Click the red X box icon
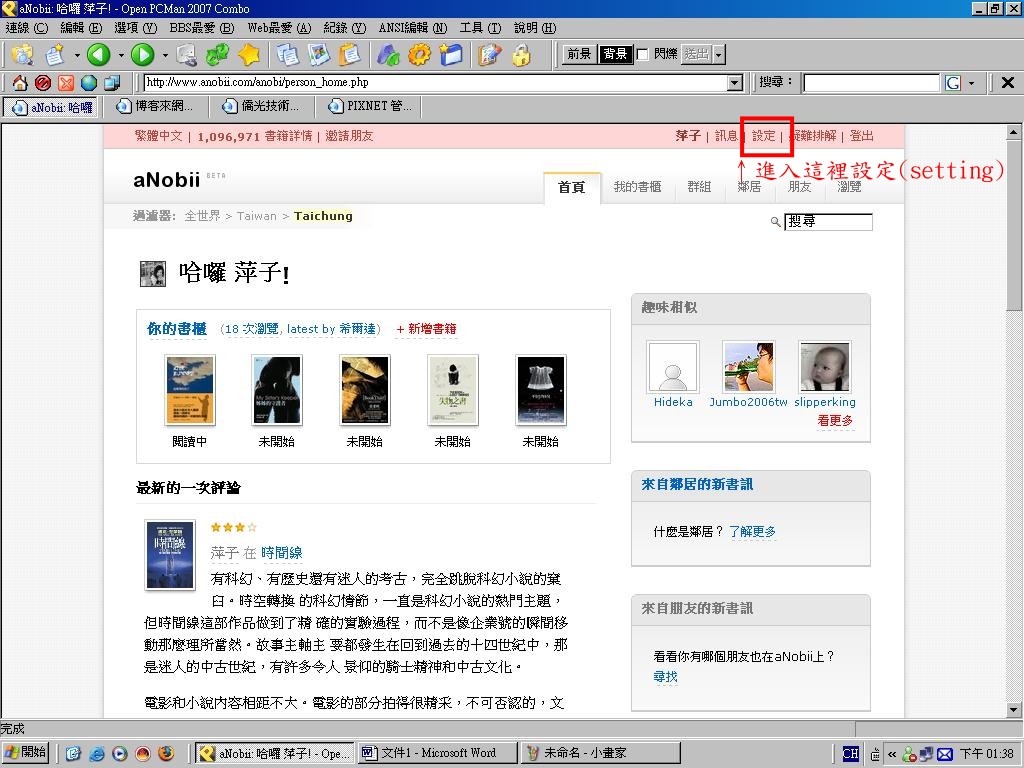 66,83
